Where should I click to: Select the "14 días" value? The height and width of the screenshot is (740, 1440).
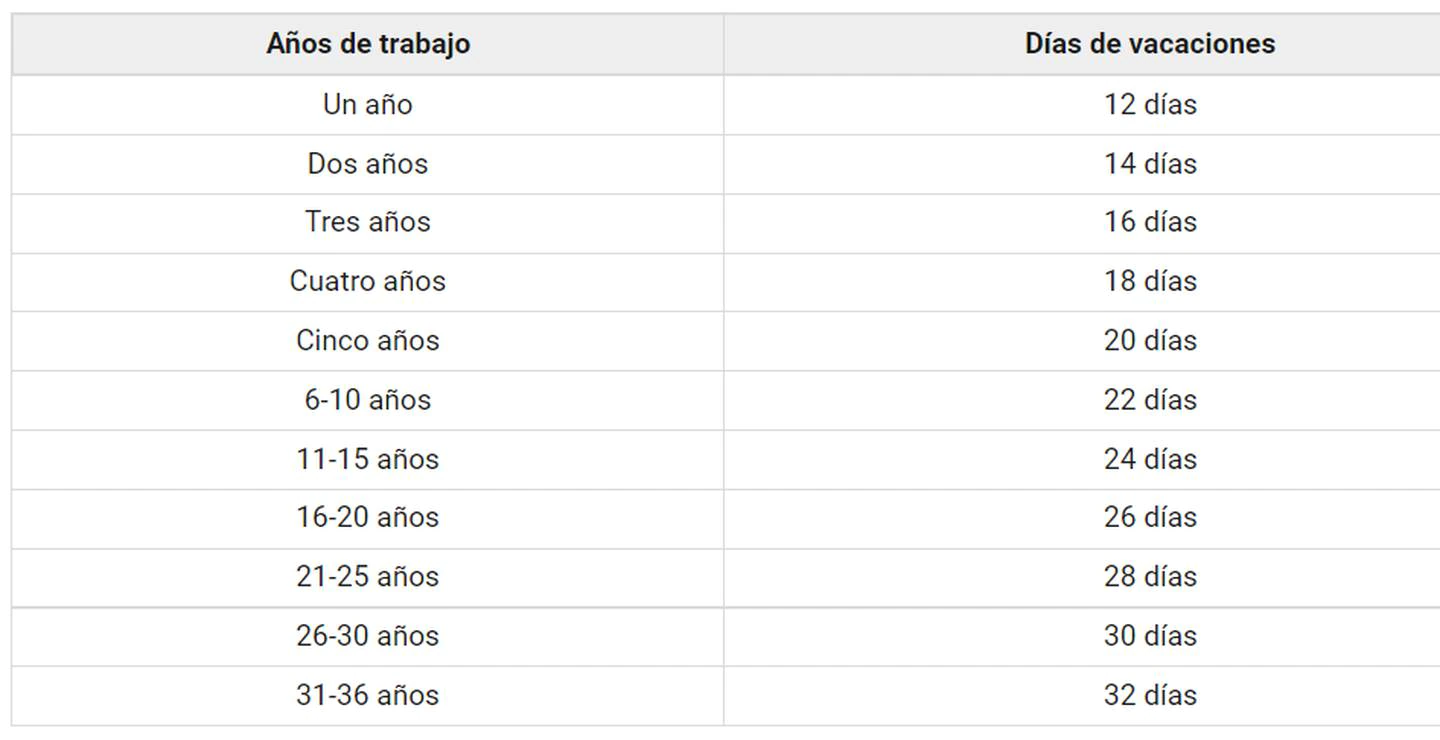pyautogui.click(x=1149, y=164)
